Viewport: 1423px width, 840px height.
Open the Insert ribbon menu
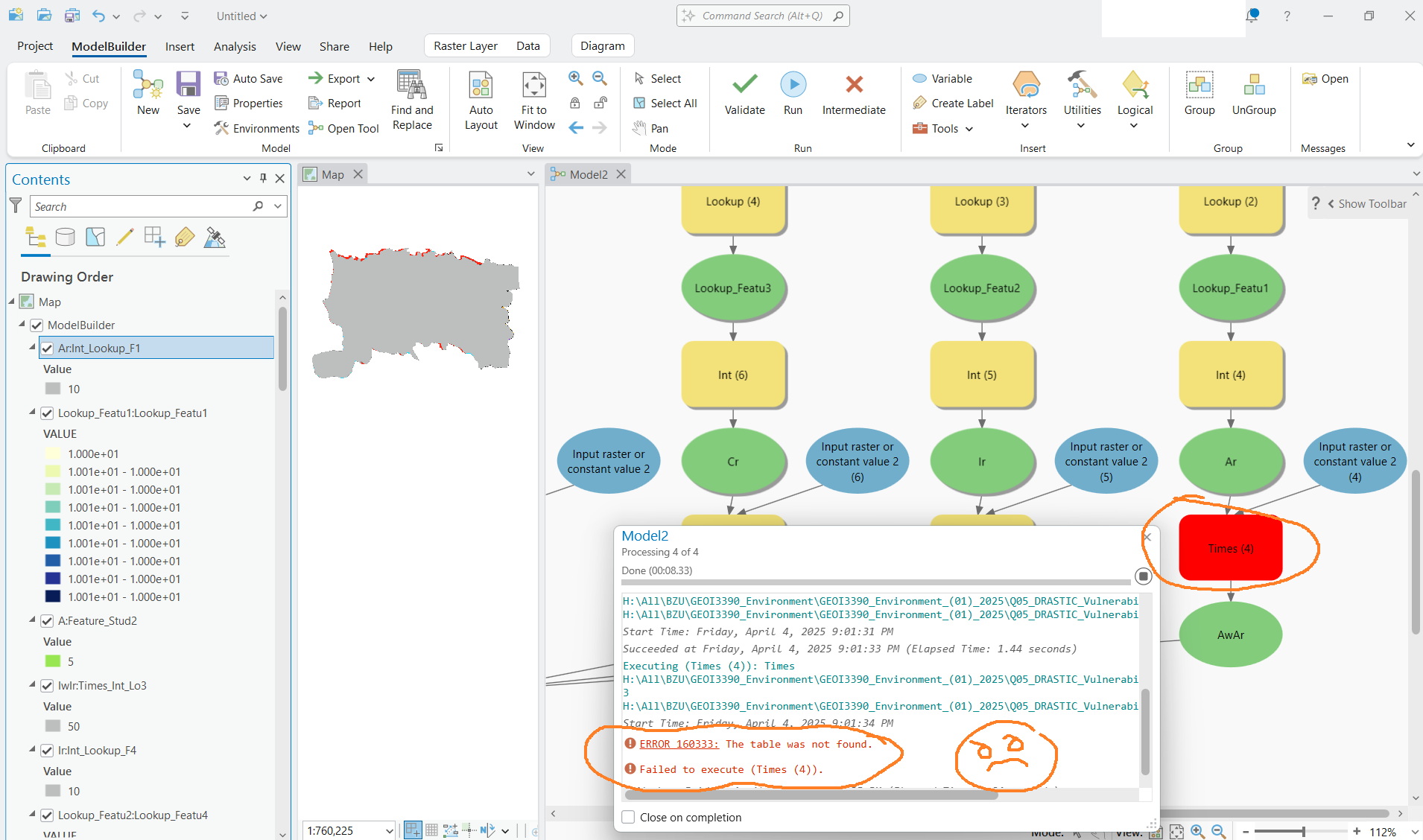click(179, 45)
